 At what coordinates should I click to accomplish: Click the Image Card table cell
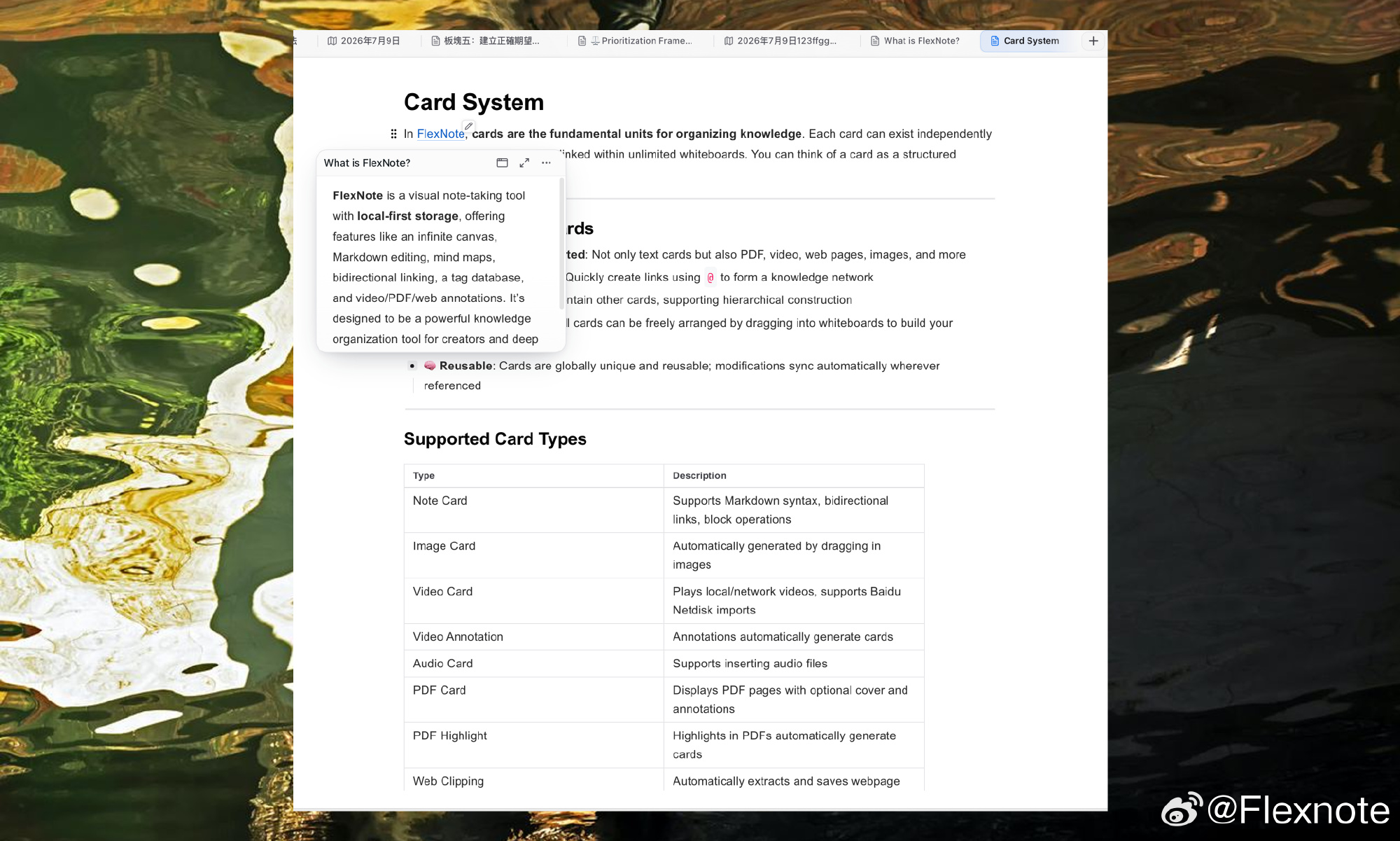tap(533, 555)
